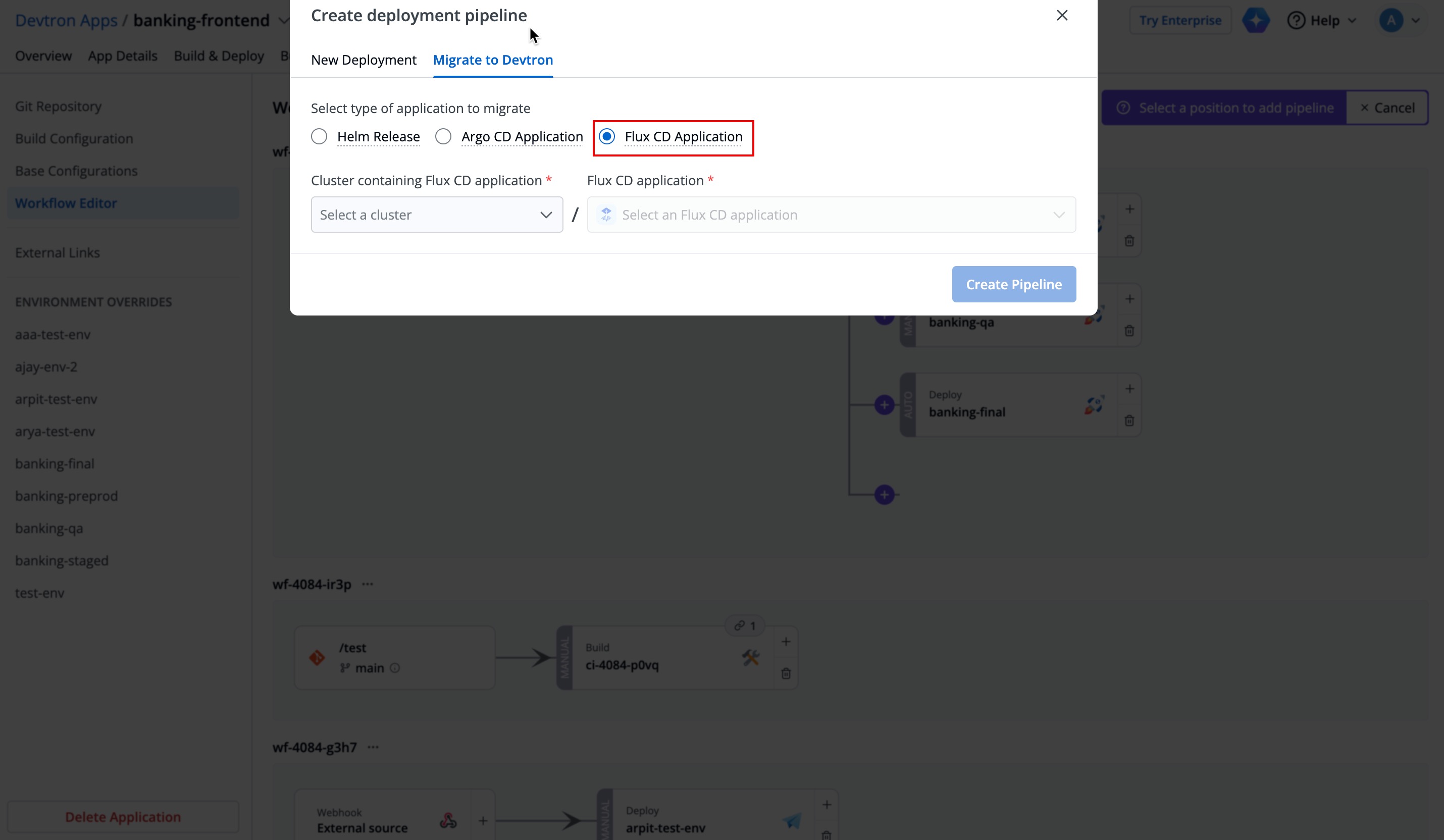
Task: Open the banking-preprod environment override
Action: click(x=67, y=496)
